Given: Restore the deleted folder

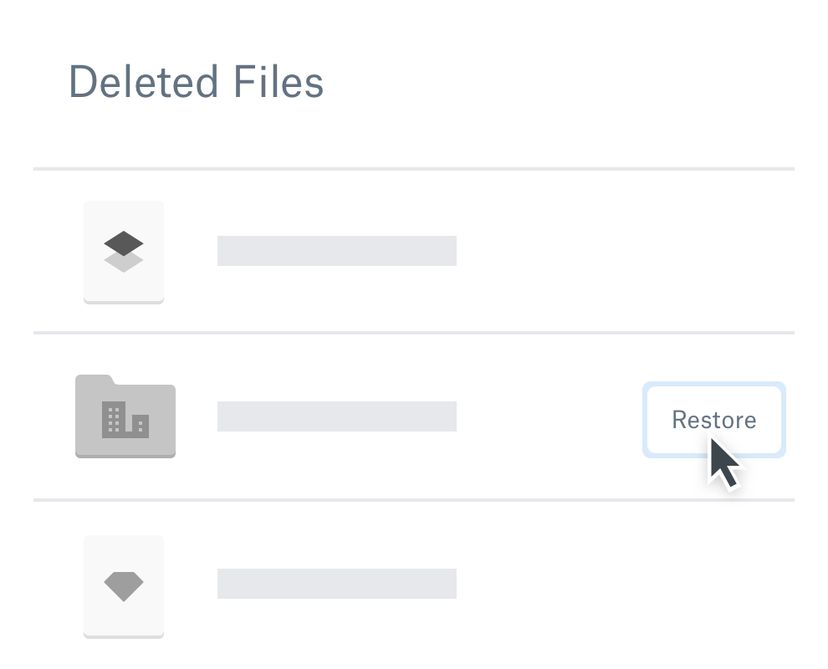Looking at the screenshot, I should (713, 420).
